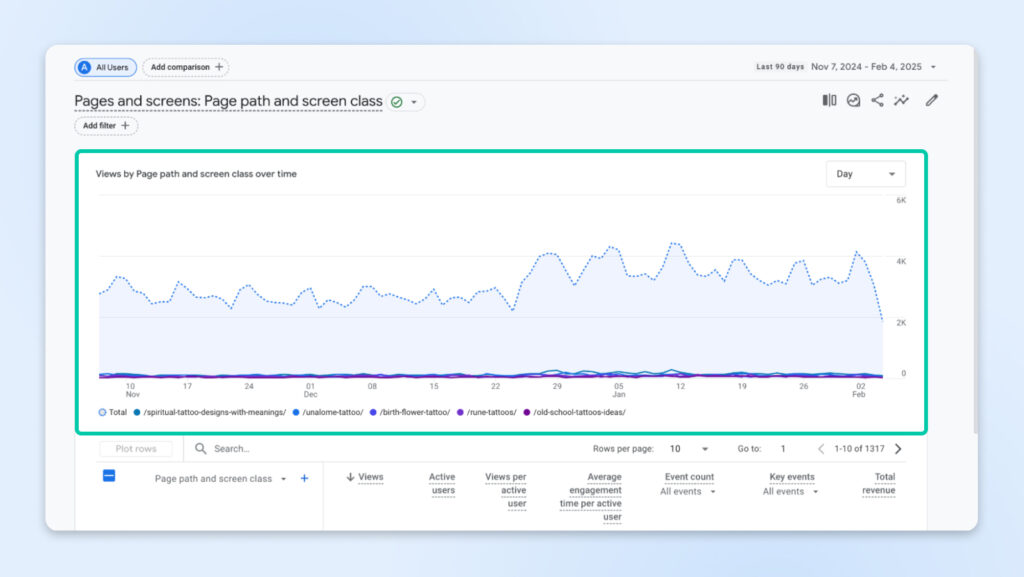Screen dimensions: 1024x577
Task: Click the Add filter button
Action: 106,126
